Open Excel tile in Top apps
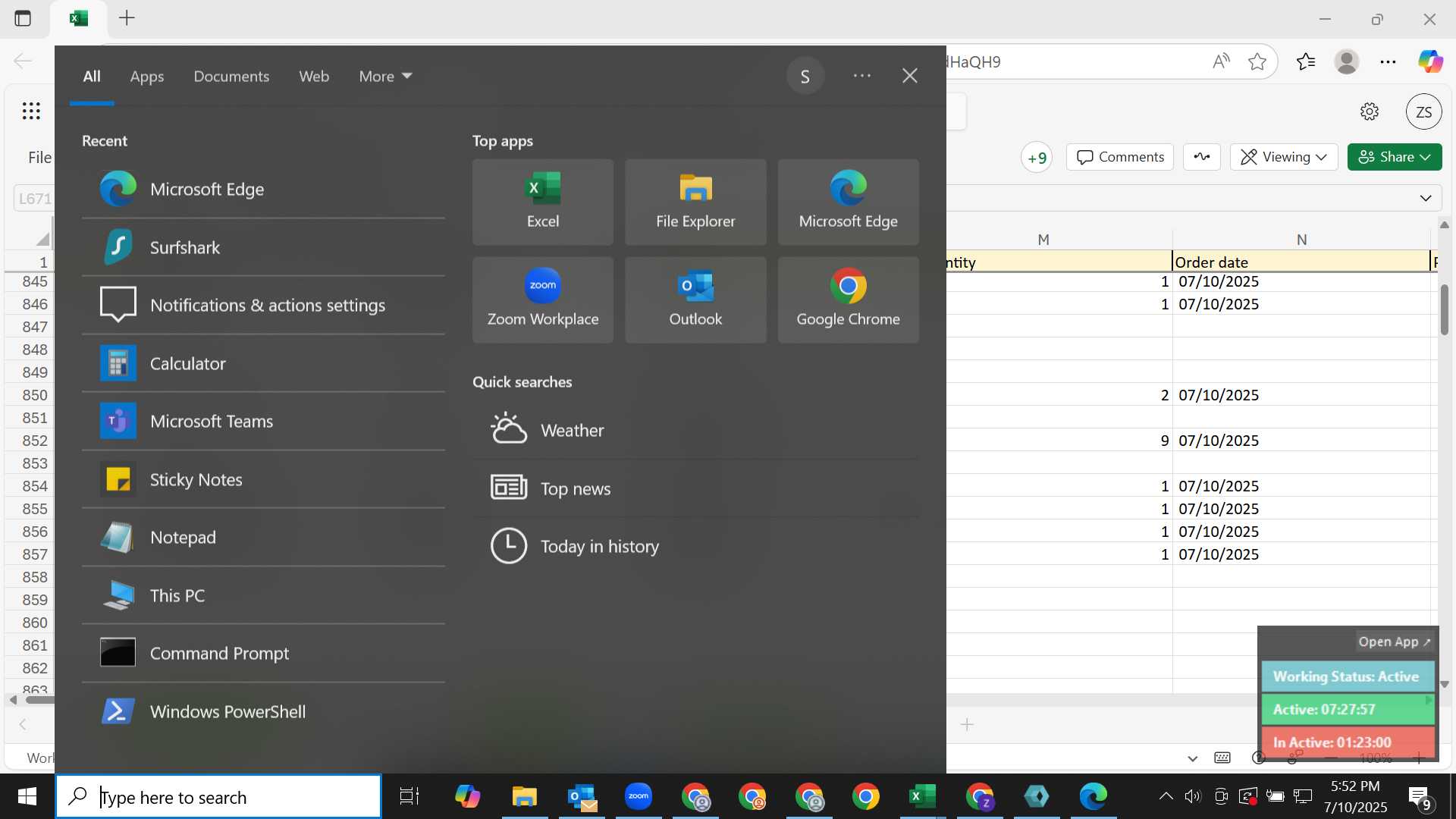 coord(543,202)
